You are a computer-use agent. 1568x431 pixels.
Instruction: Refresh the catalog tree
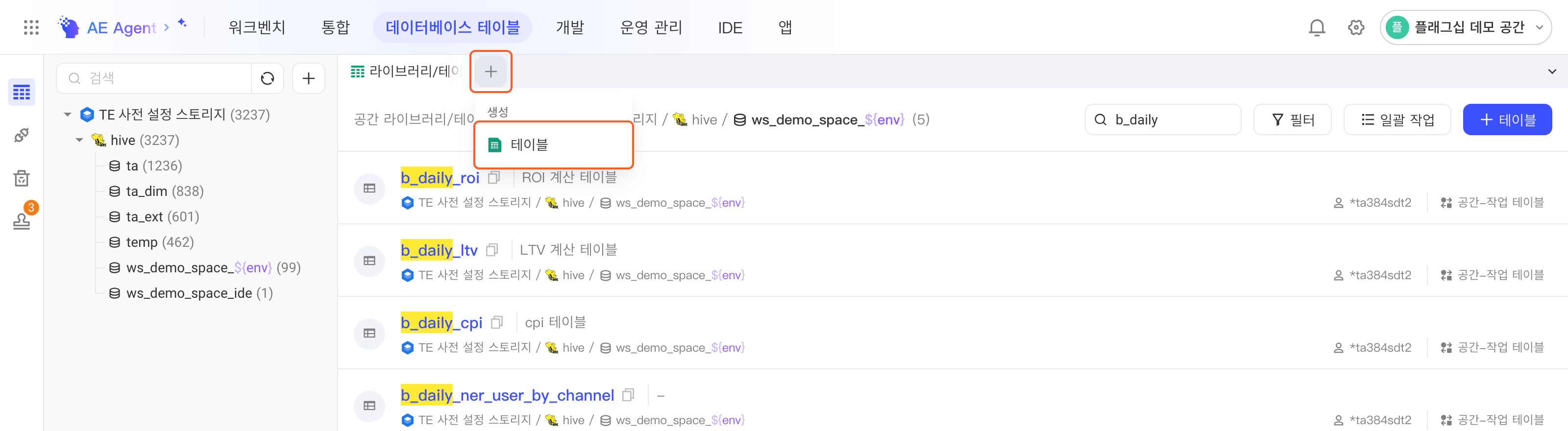pos(267,78)
